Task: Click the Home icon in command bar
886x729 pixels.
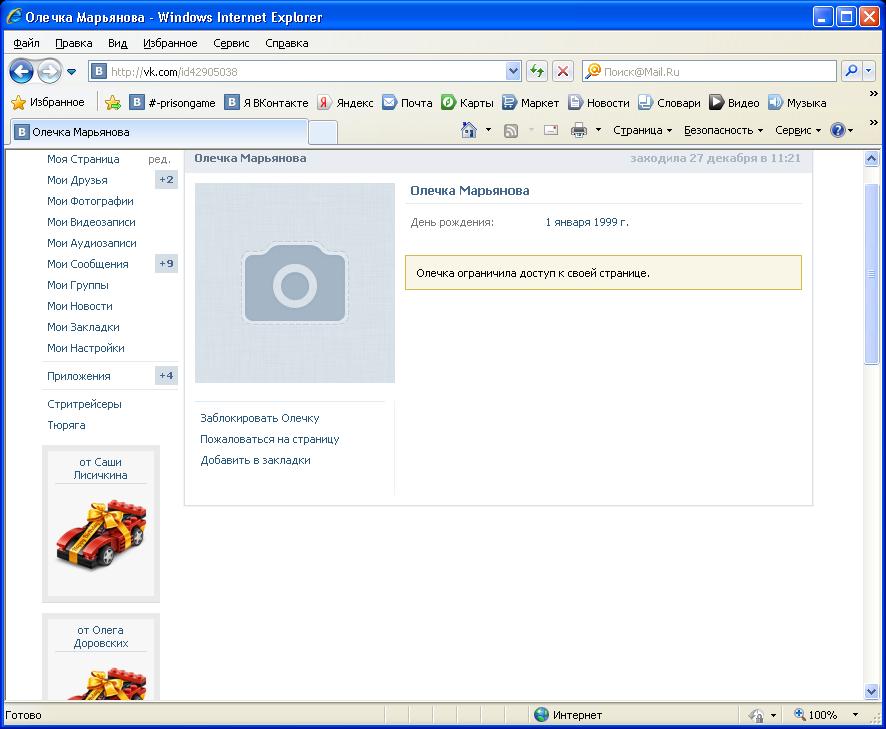Action: [468, 130]
